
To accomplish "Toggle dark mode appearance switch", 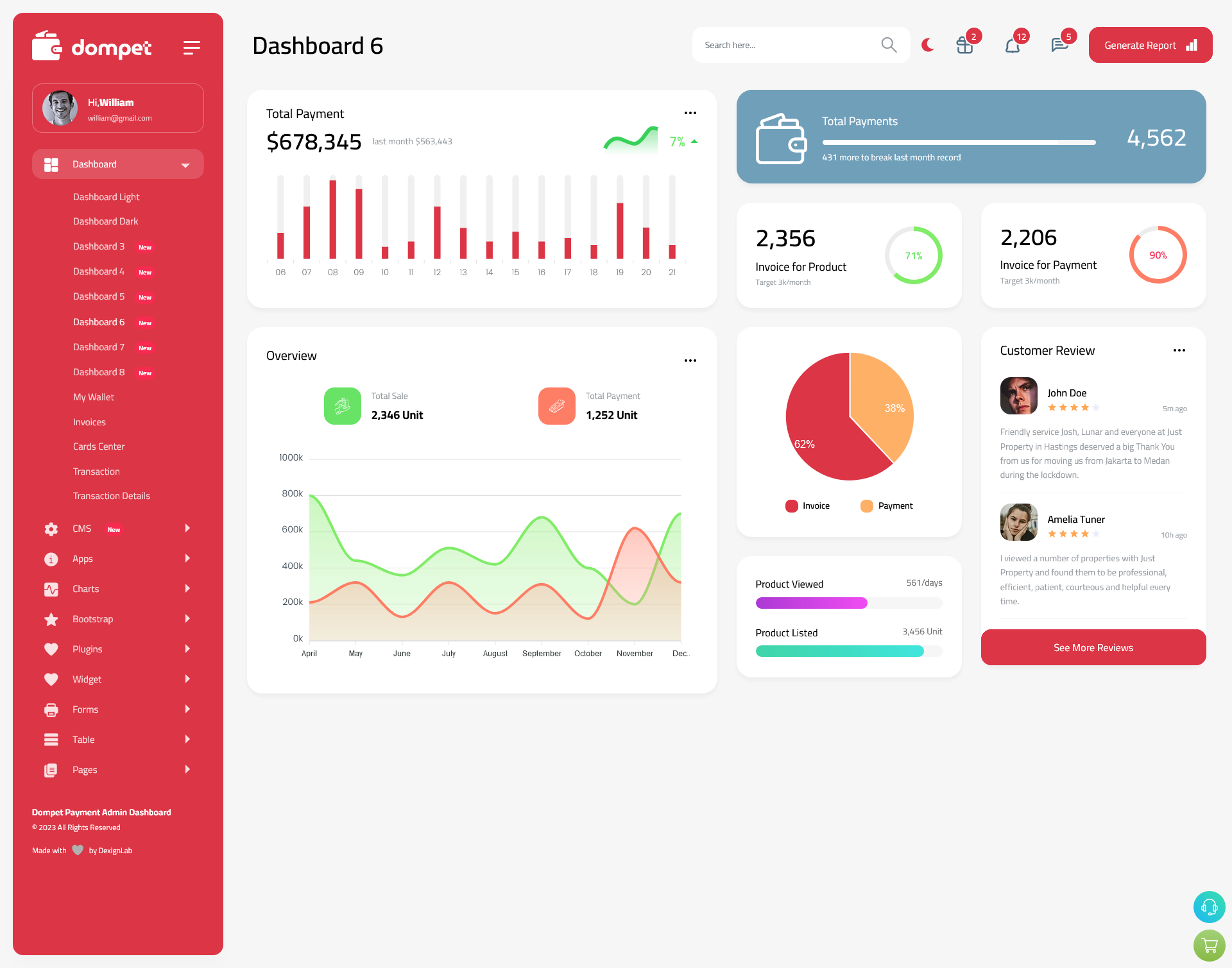I will coord(928,45).
